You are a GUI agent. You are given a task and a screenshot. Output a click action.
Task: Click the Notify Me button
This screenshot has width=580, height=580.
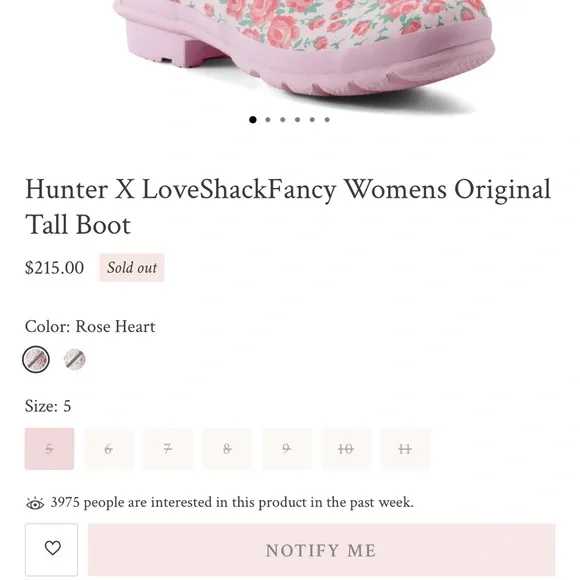(321, 550)
